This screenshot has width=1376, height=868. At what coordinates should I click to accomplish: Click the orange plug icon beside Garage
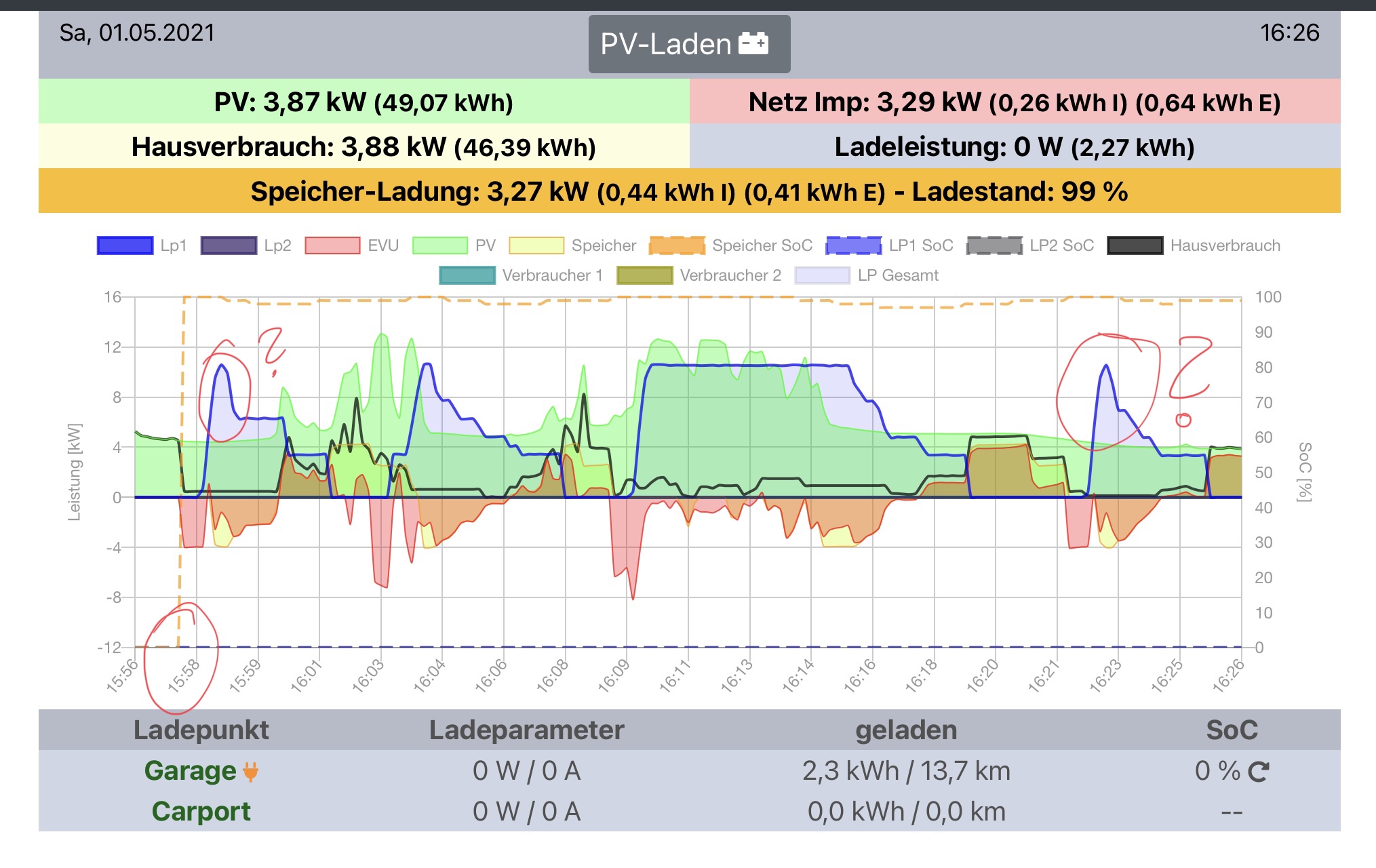click(250, 772)
